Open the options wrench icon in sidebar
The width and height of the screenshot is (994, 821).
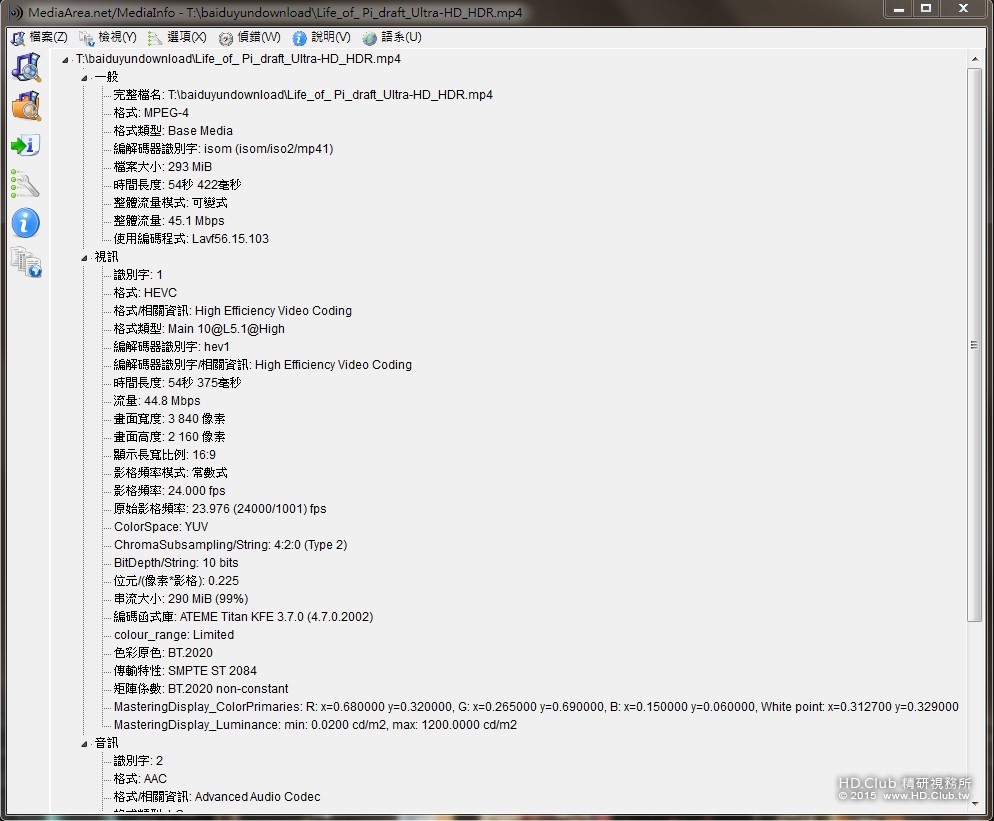(26, 184)
